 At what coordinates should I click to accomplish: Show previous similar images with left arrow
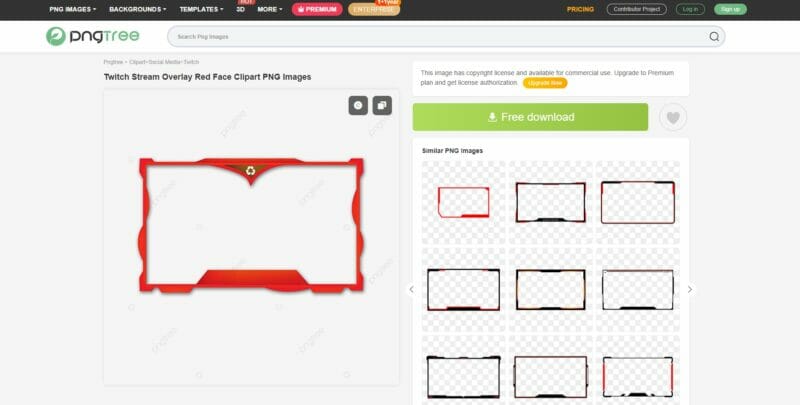(x=411, y=289)
